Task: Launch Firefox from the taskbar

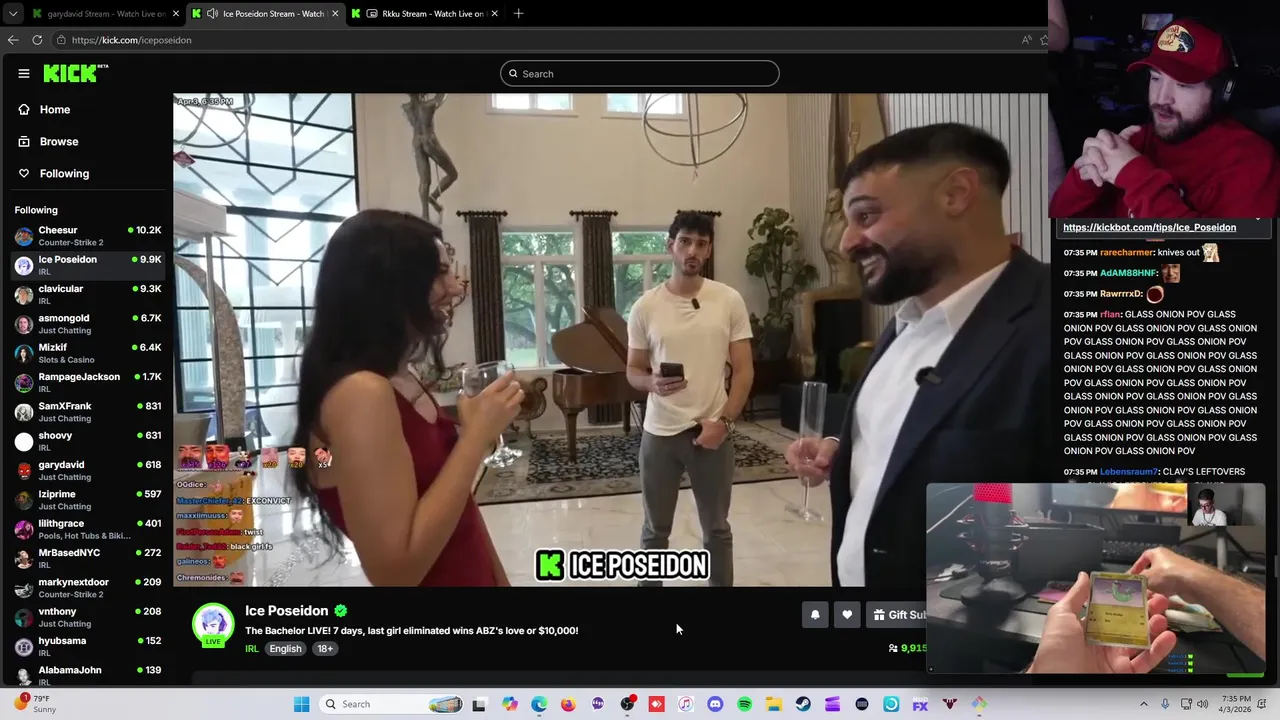Action: click(568, 704)
